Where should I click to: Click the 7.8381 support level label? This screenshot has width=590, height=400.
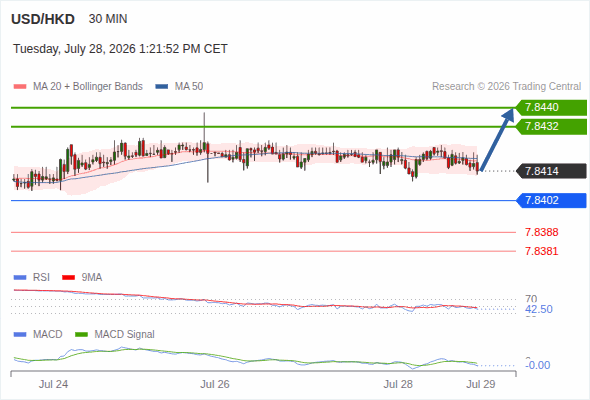(541, 251)
